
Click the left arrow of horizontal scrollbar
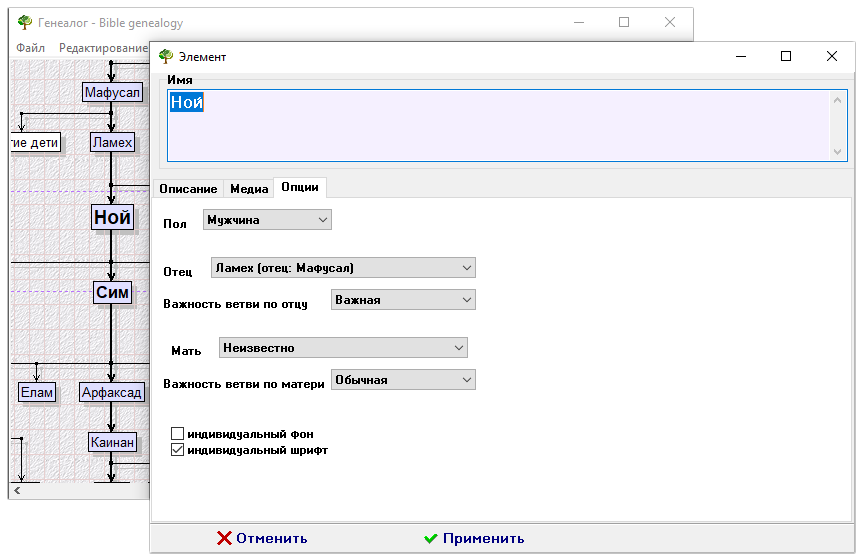click(x=16, y=490)
